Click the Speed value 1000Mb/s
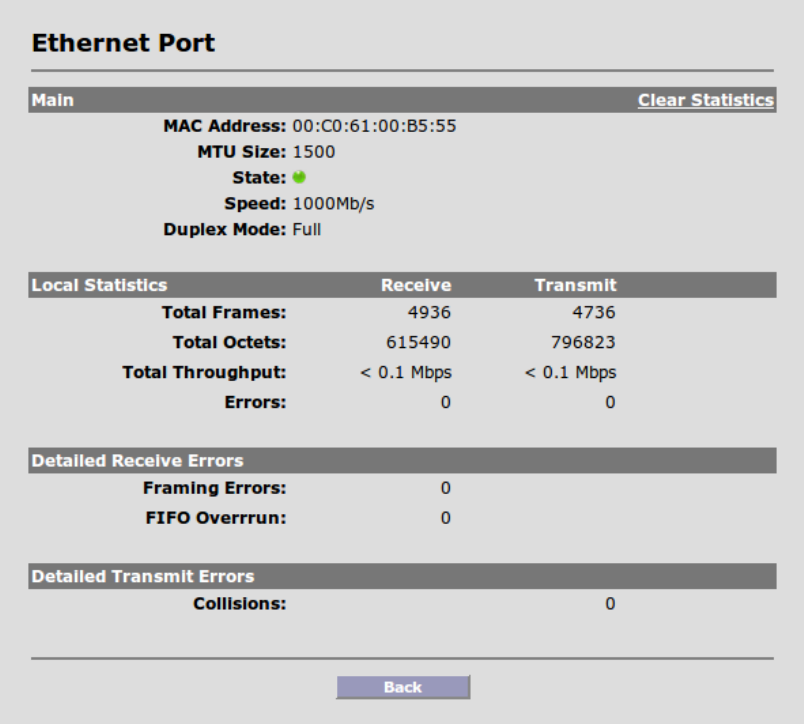 point(333,204)
